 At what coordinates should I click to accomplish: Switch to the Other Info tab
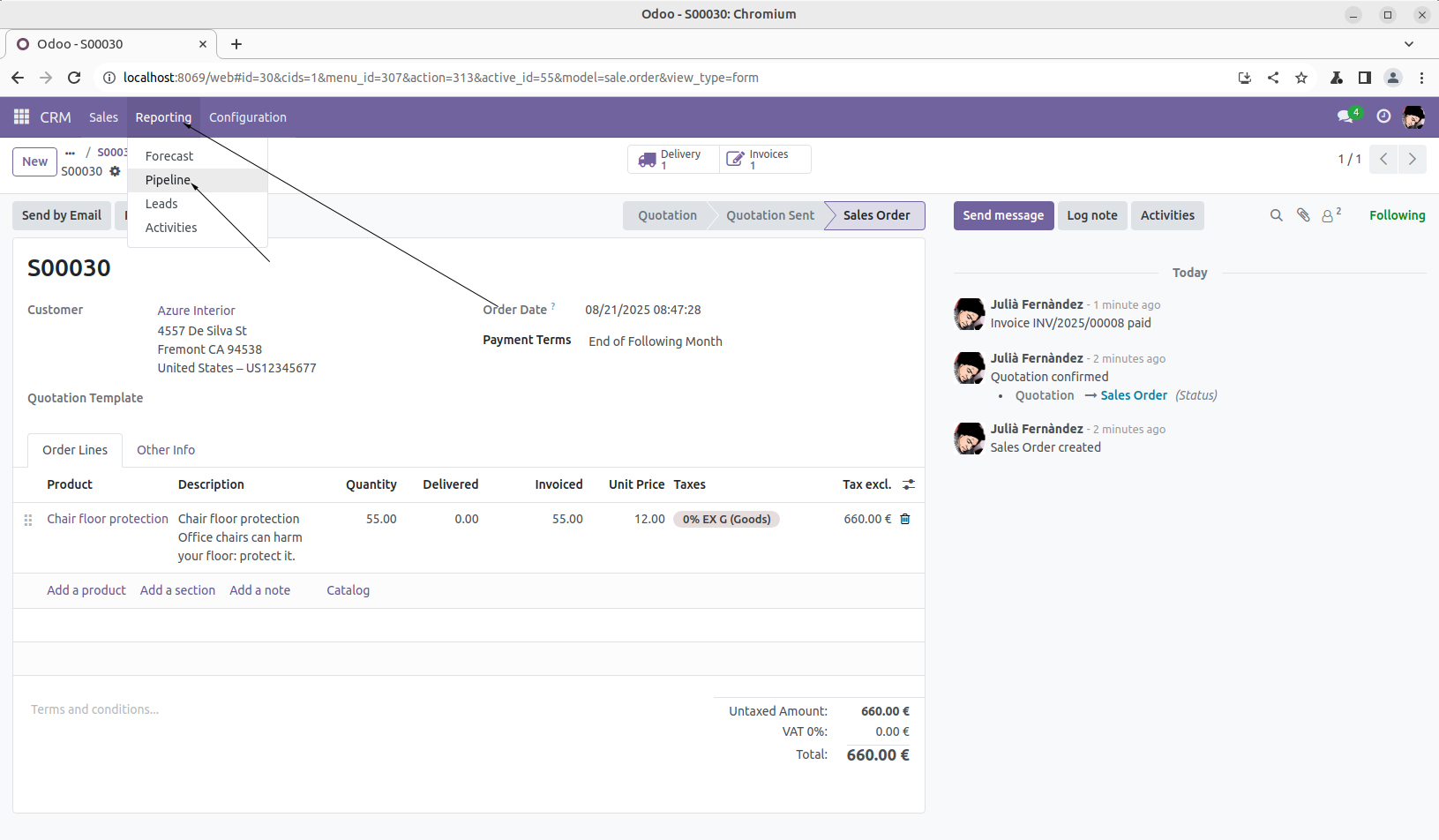click(x=166, y=450)
